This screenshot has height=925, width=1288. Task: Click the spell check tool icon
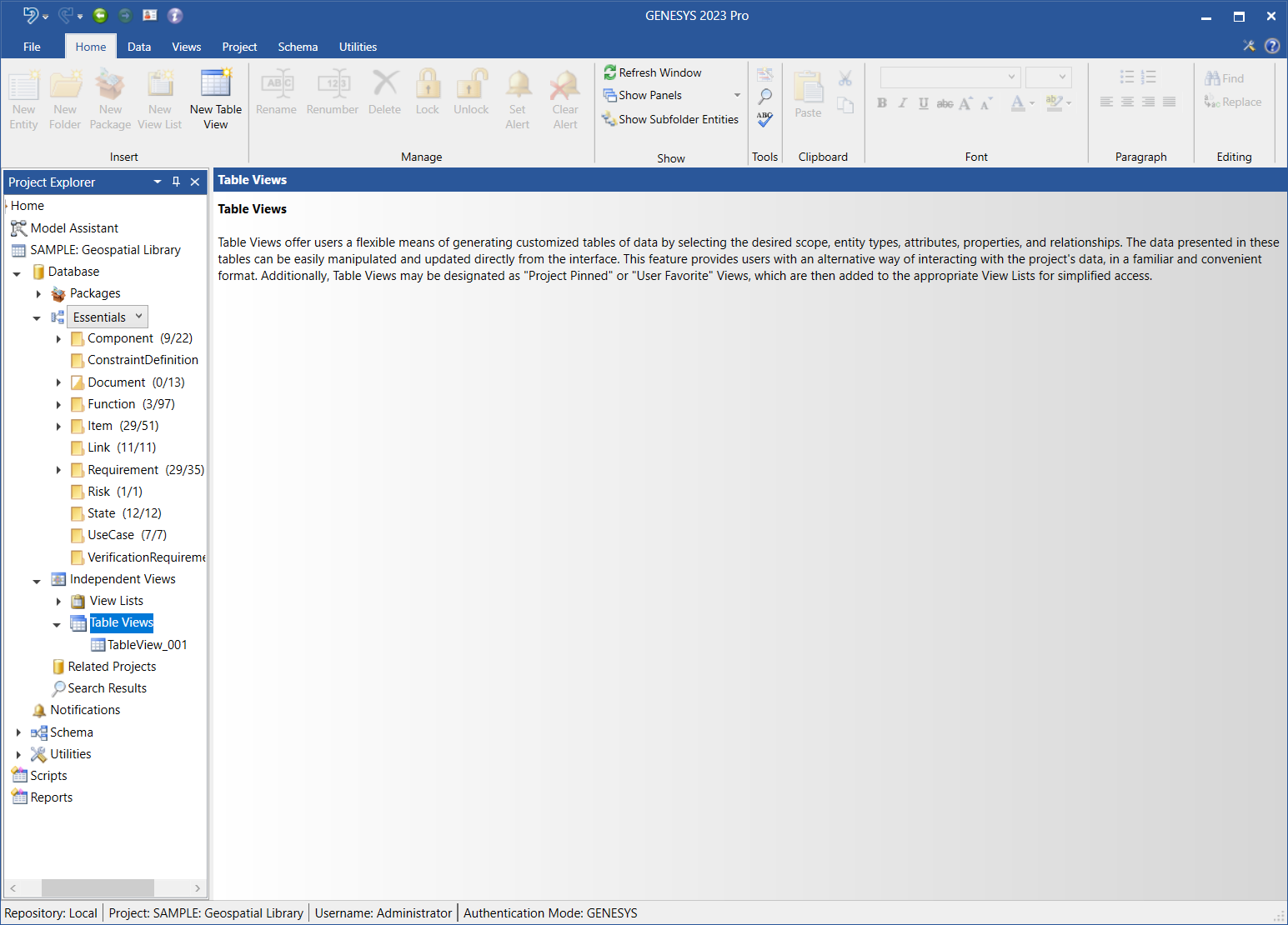[764, 119]
